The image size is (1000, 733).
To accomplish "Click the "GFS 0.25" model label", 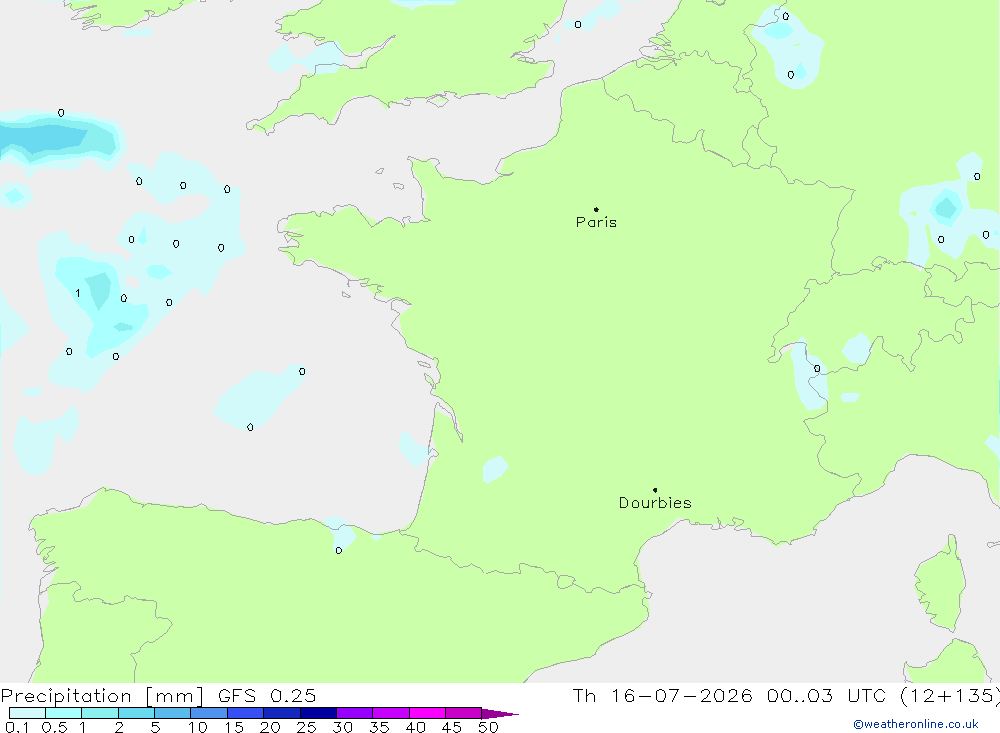I will (267, 696).
